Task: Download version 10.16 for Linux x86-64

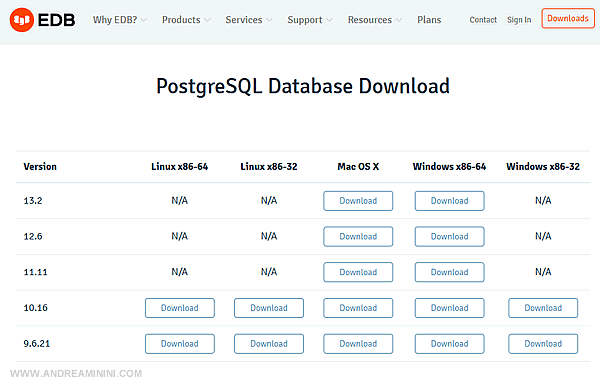Action: click(x=179, y=308)
